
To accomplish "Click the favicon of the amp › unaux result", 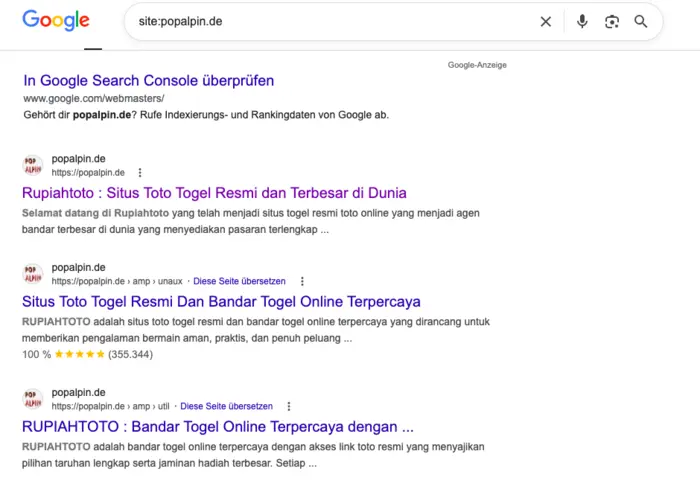I will (33, 274).
